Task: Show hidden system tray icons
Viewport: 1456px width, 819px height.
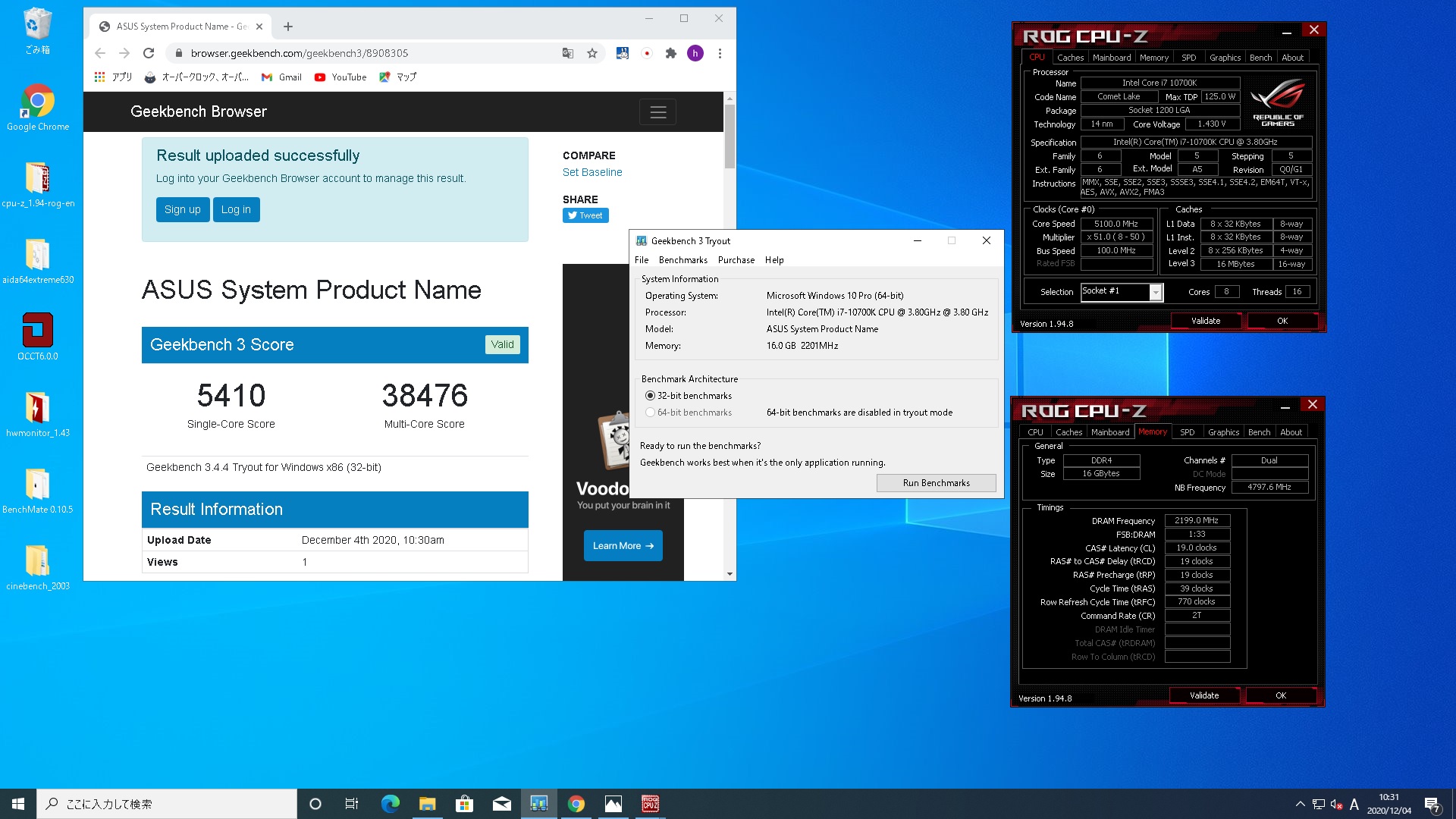Action: pos(1300,804)
